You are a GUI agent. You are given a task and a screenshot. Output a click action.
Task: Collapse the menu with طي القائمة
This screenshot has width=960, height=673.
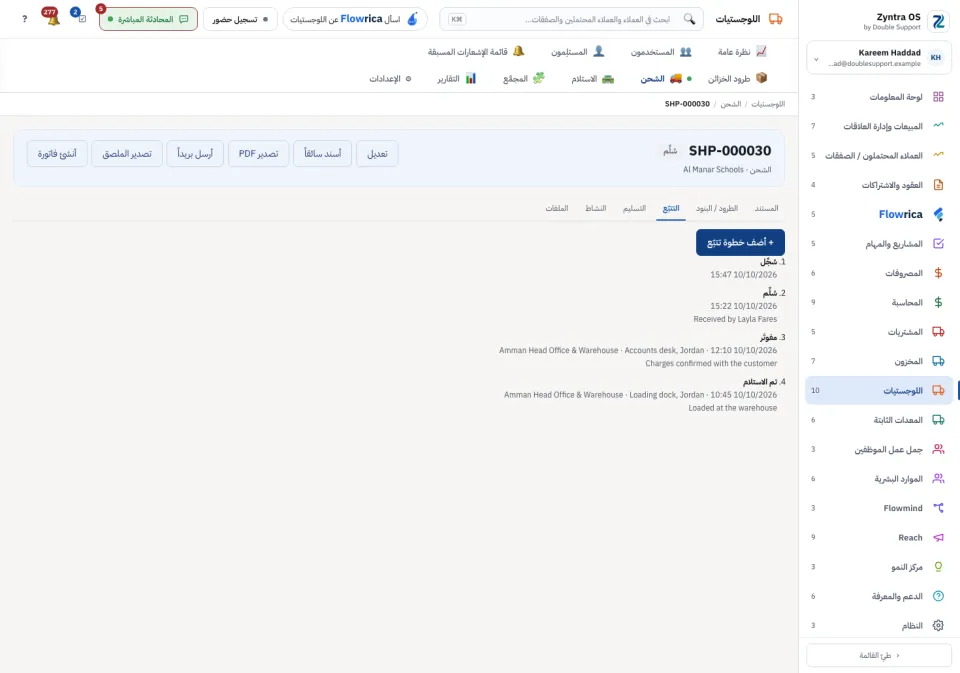(x=879, y=655)
